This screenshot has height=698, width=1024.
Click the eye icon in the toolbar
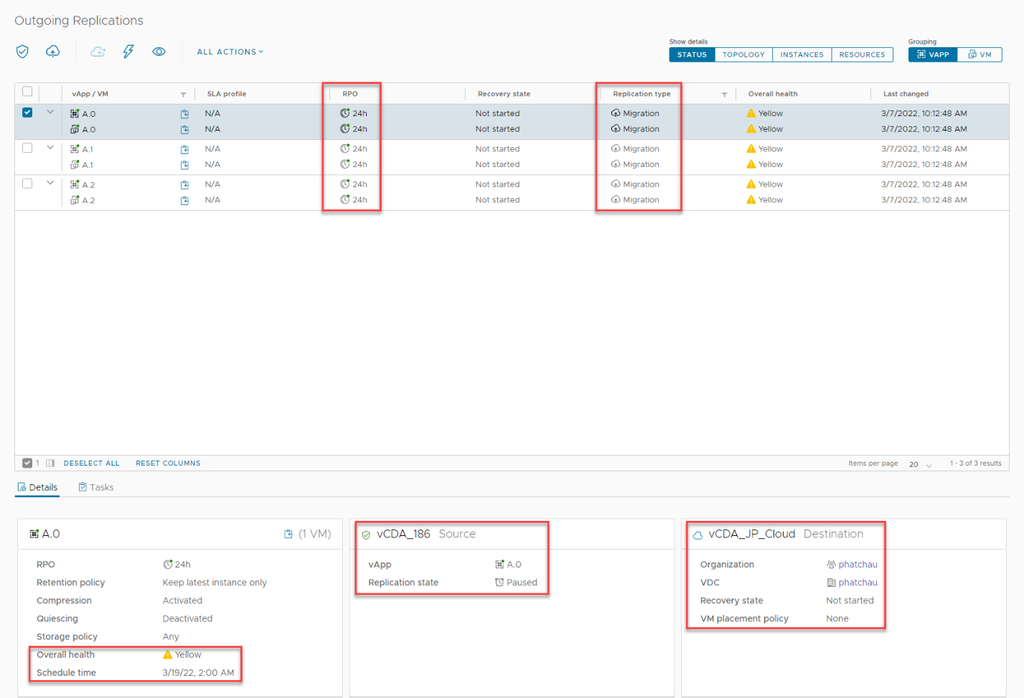(x=159, y=52)
